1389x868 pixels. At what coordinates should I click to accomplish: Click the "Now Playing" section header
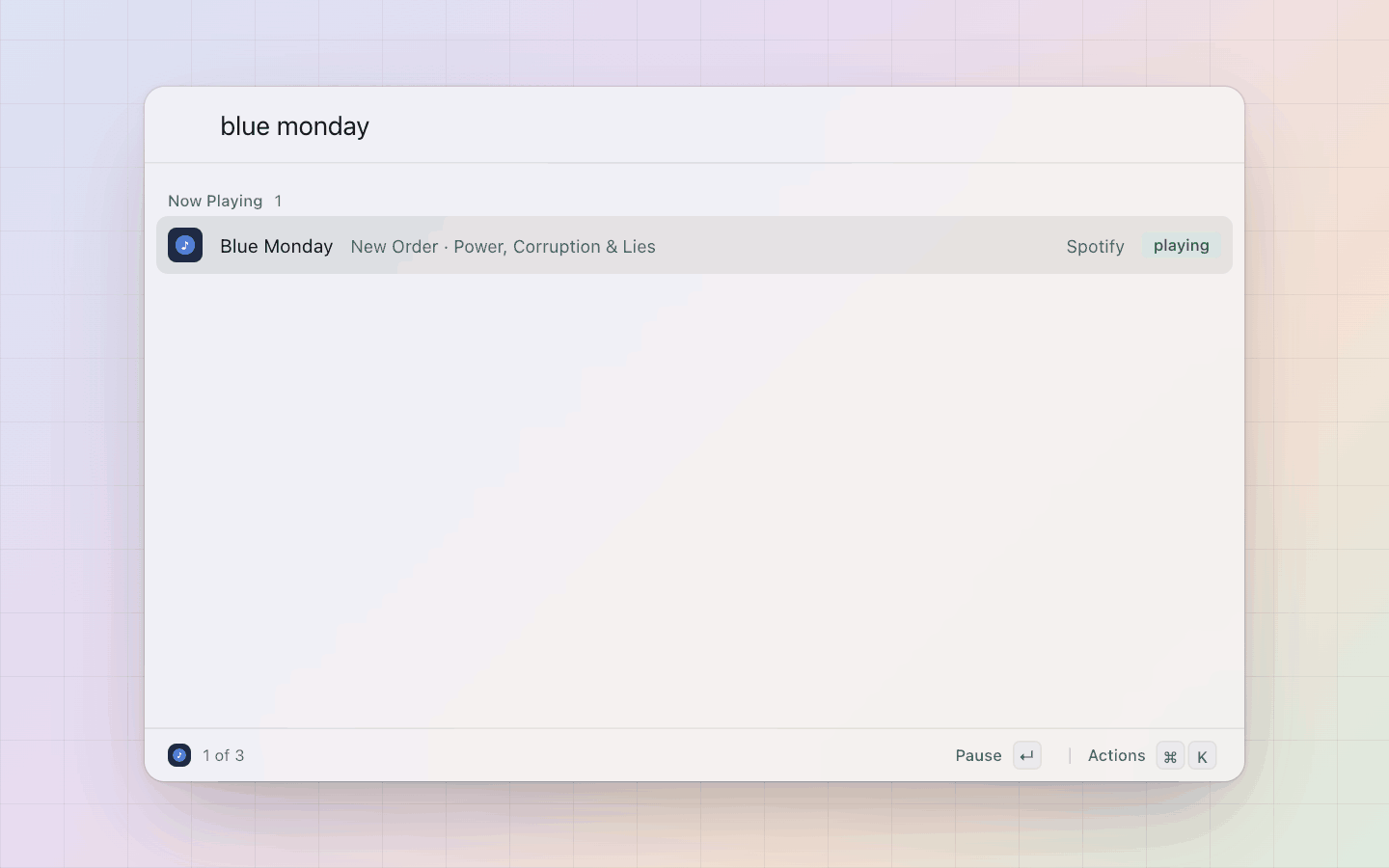(x=215, y=201)
